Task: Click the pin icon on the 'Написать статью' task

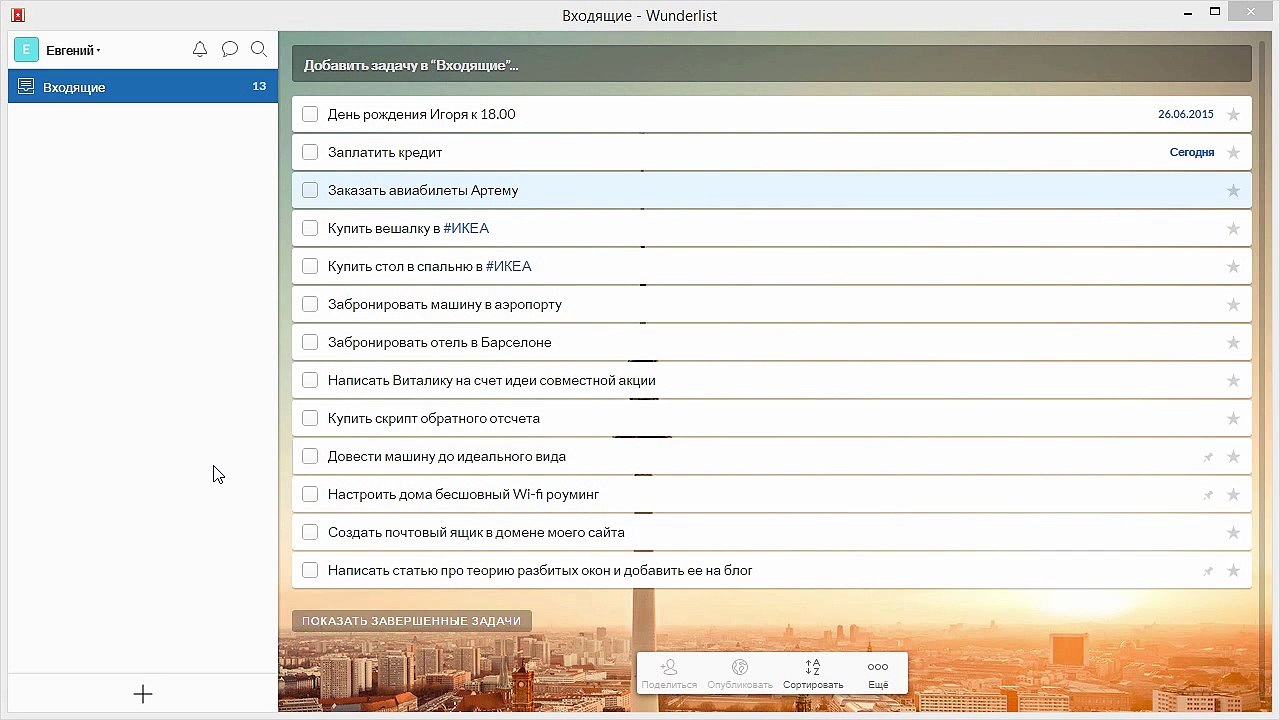Action: (1208, 571)
